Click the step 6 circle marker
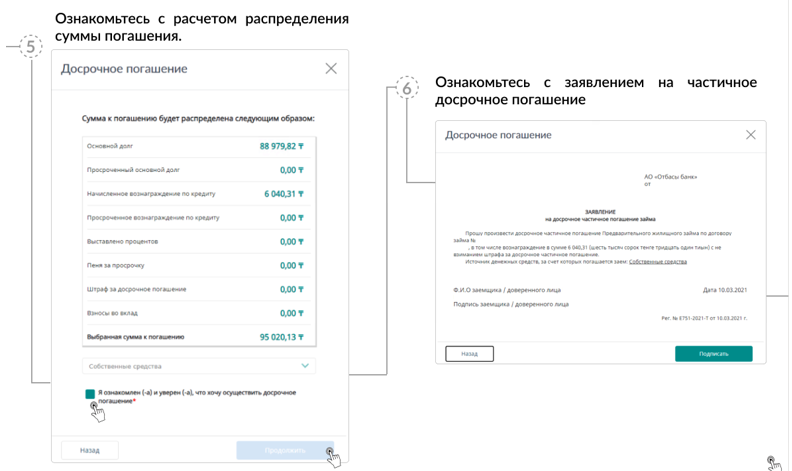Viewport: 792px width, 471px height. pyautogui.click(x=406, y=88)
